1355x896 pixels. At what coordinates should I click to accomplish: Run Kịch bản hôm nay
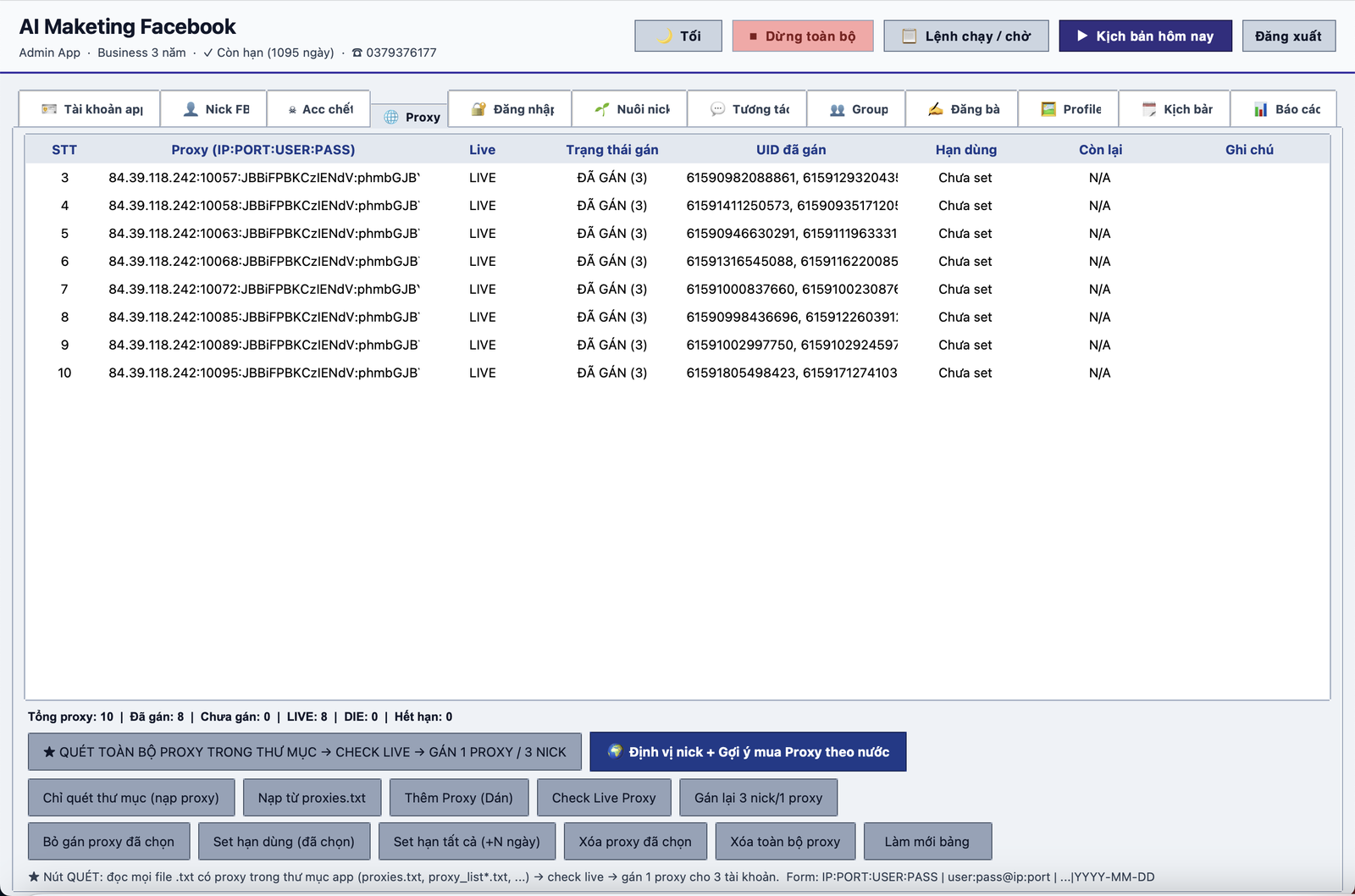(1146, 36)
